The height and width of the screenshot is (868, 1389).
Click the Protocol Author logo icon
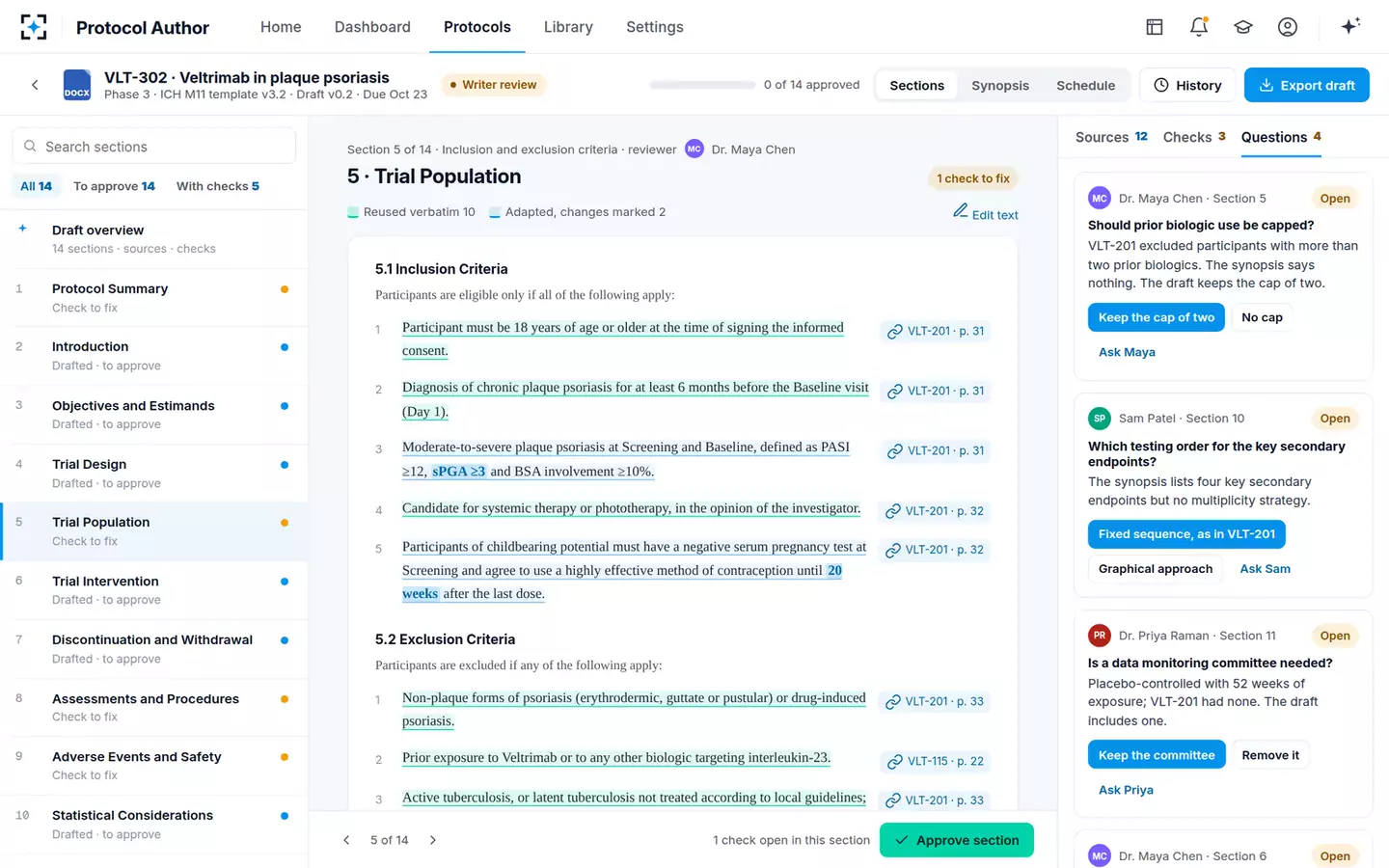click(x=34, y=27)
